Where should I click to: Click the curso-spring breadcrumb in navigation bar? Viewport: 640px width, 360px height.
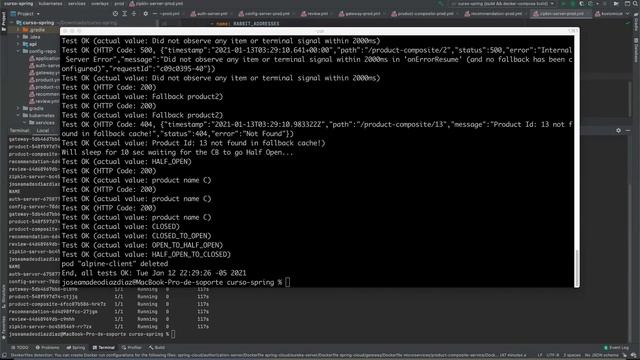point(18,4)
